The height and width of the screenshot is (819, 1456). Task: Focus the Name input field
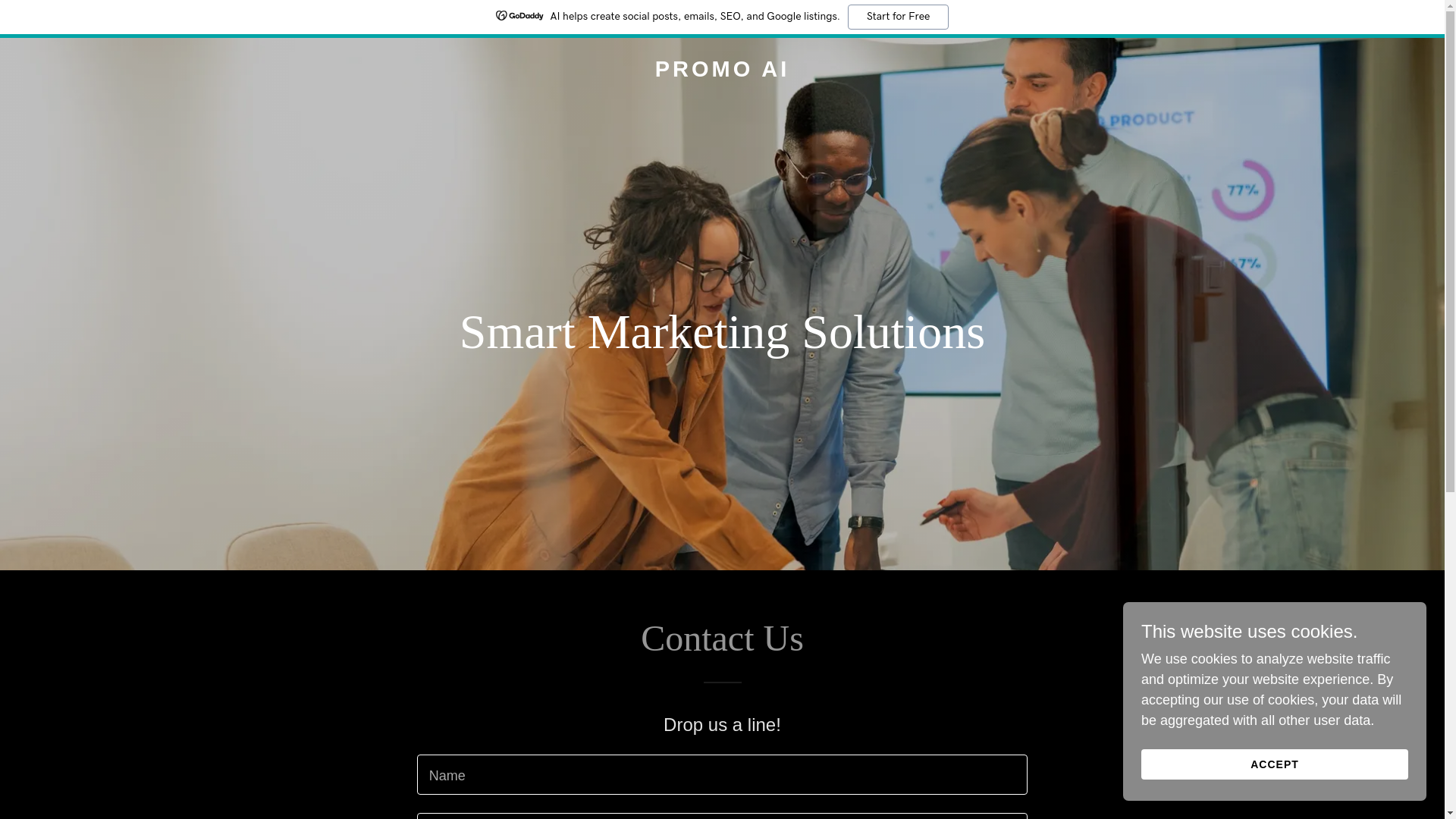(722, 774)
